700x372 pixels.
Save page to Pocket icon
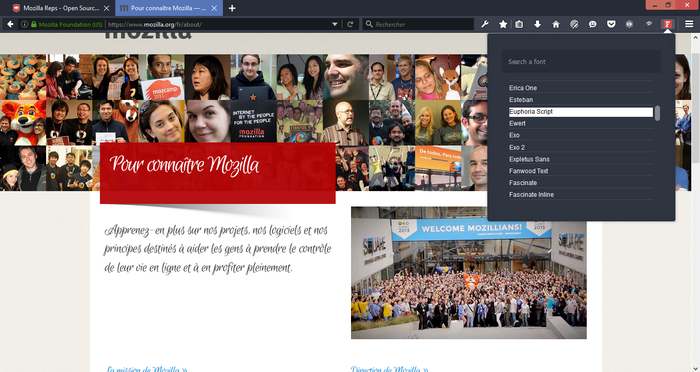pos(611,24)
